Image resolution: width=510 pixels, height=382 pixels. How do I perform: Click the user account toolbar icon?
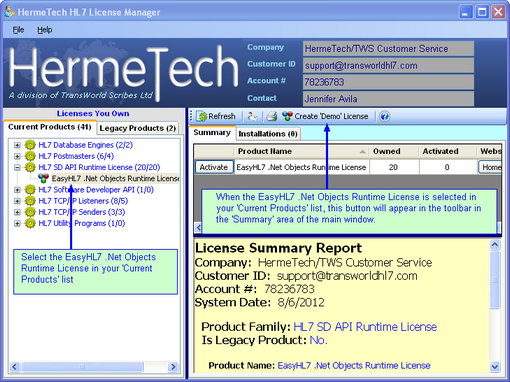click(252, 116)
